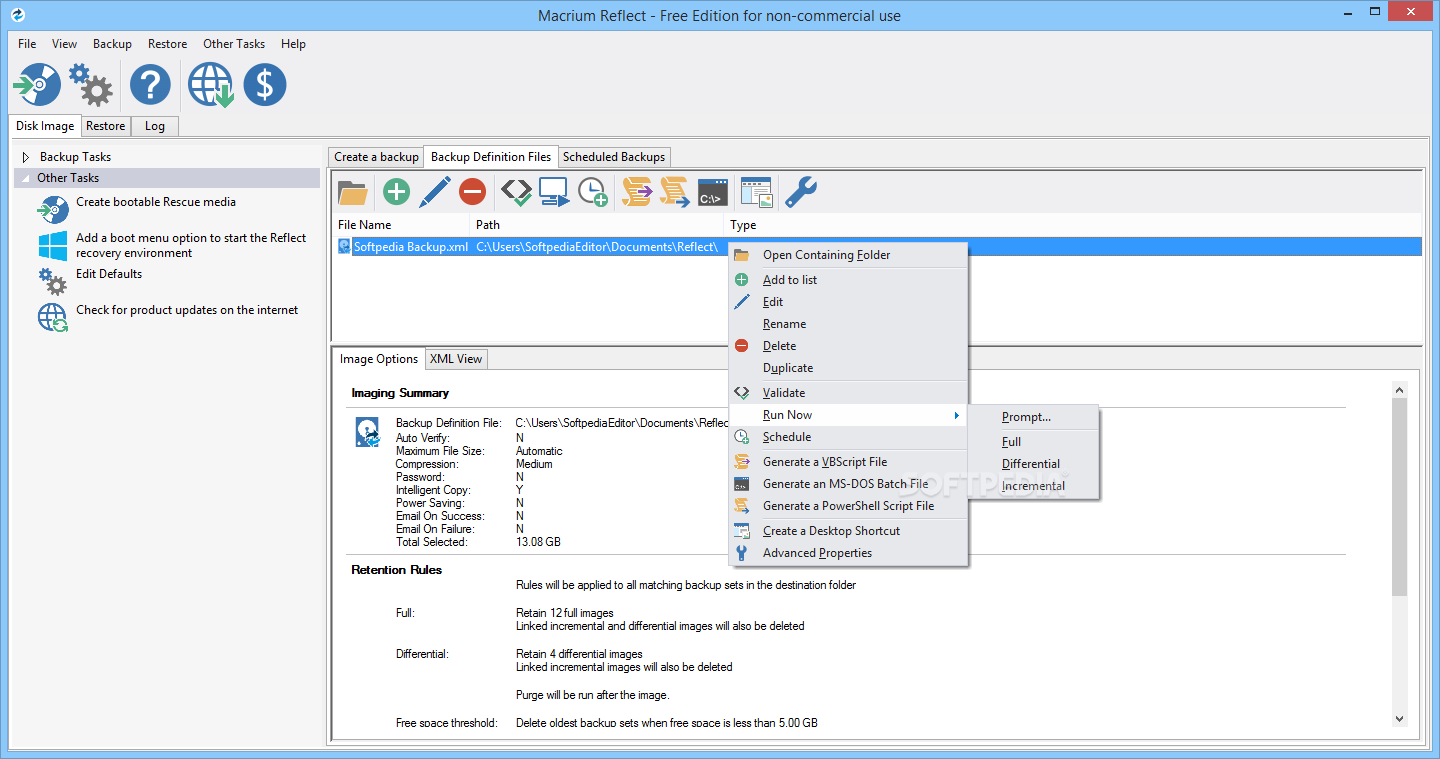Image resolution: width=1440 pixels, height=759 pixels.
Task: Choose Incremental in Run Now submenu
Action: pyautogui.click(x=1034, y=486)
